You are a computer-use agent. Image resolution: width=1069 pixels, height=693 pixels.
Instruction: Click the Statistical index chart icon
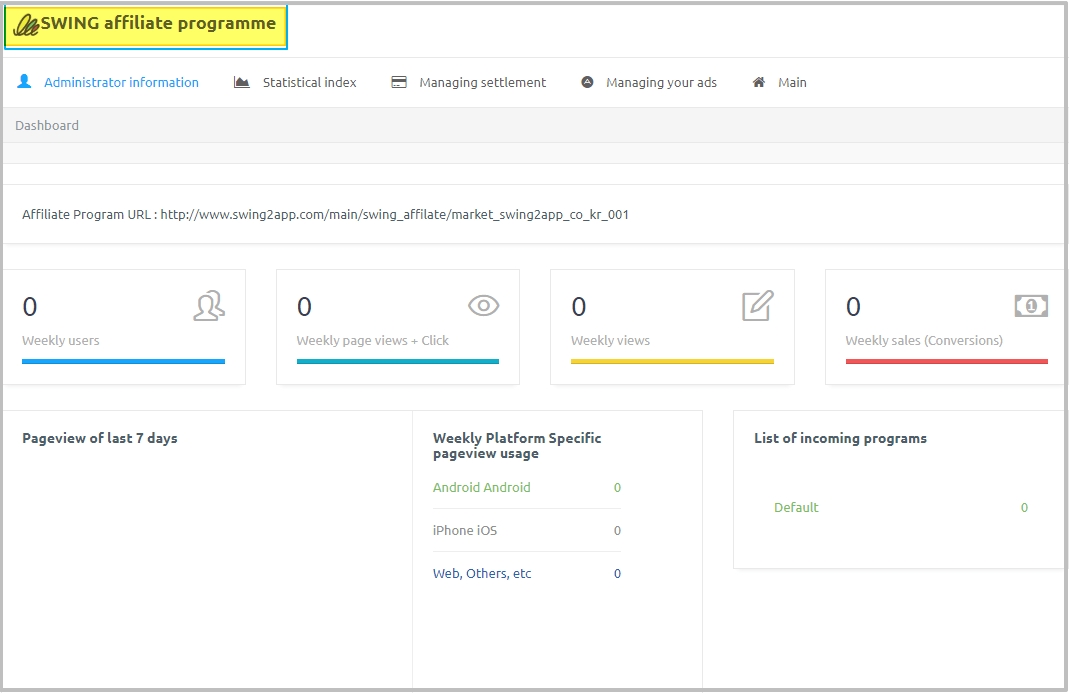click(x=241, y=82)
